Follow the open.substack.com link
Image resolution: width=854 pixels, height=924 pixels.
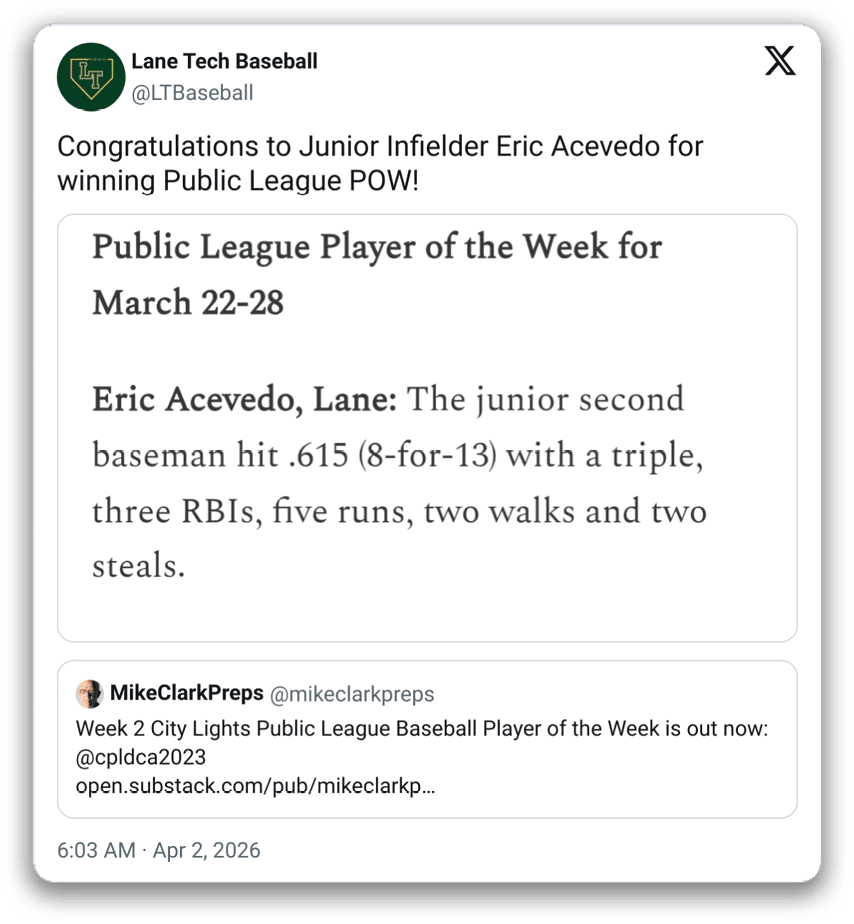tap(255, 786)
